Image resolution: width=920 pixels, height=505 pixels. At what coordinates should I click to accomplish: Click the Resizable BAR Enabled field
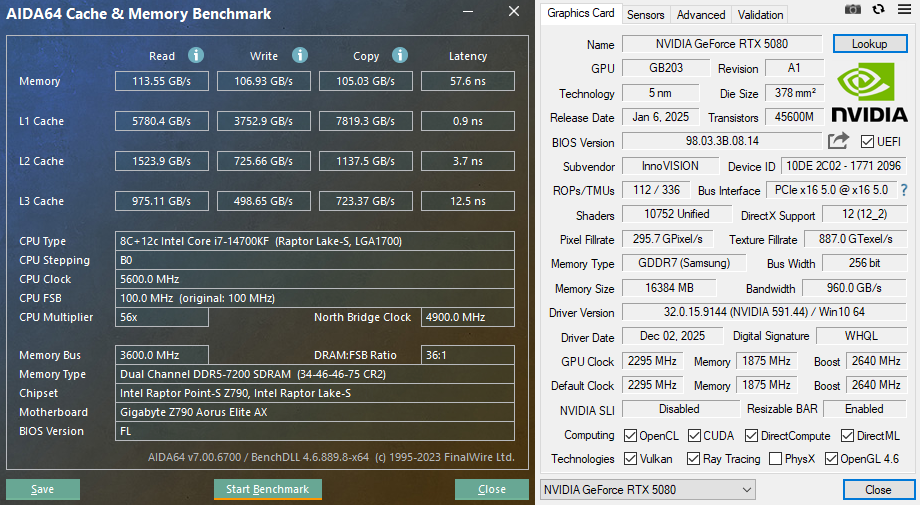pos(864,409)
